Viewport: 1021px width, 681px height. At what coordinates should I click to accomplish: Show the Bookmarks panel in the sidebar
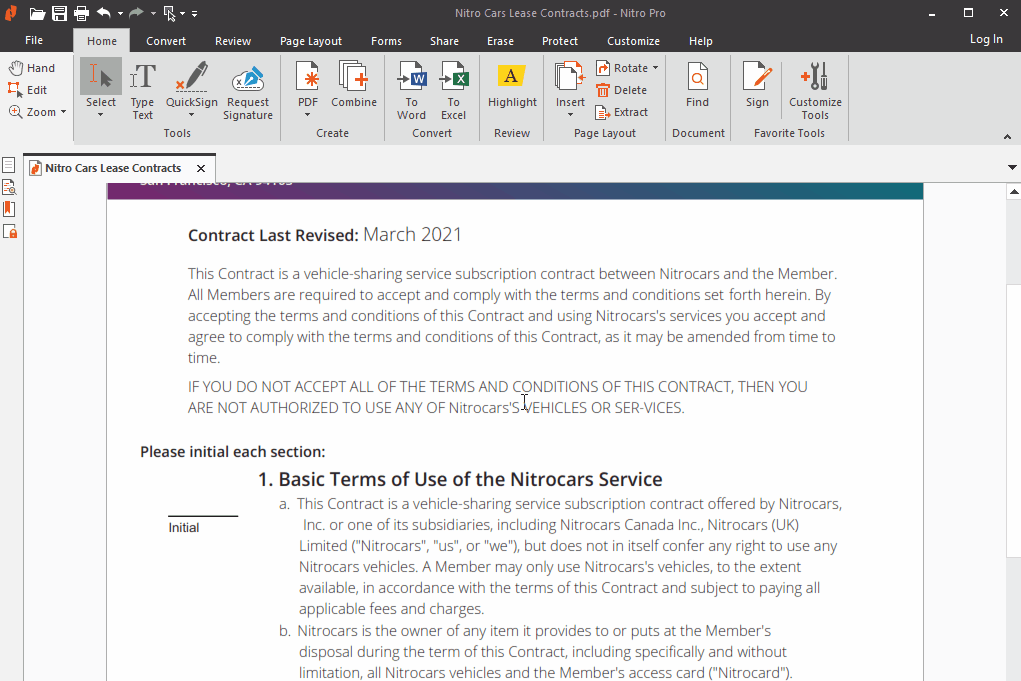(10, 209)
